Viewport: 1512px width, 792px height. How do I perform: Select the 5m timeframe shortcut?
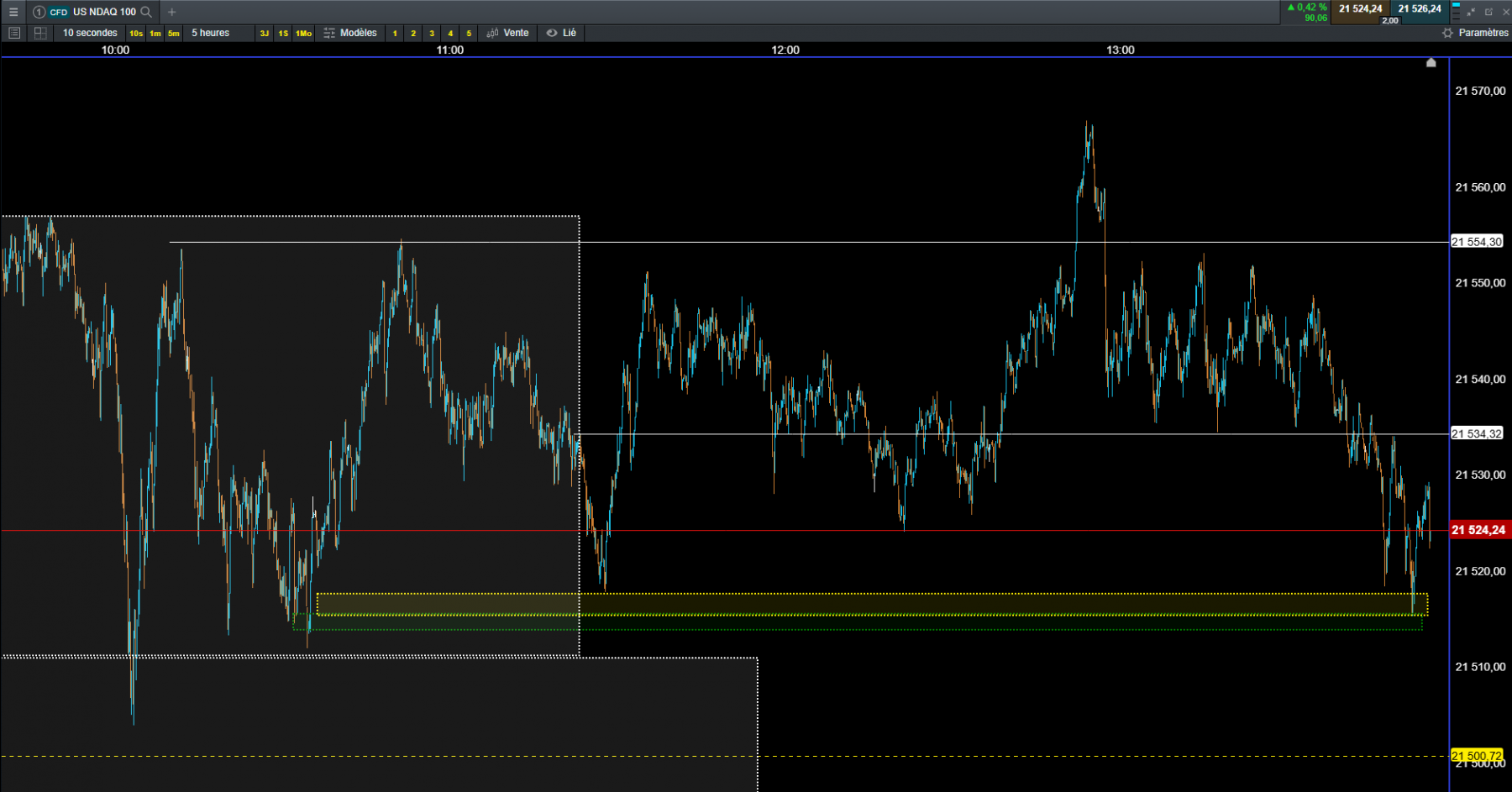(174, 34)
